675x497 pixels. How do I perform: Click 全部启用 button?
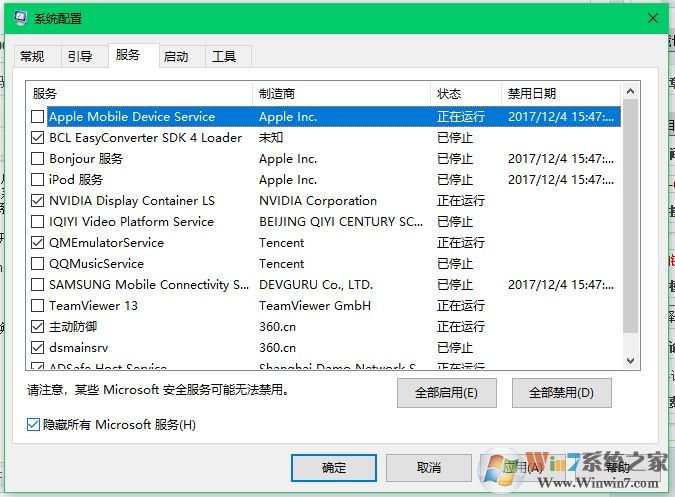coord(446,393)
